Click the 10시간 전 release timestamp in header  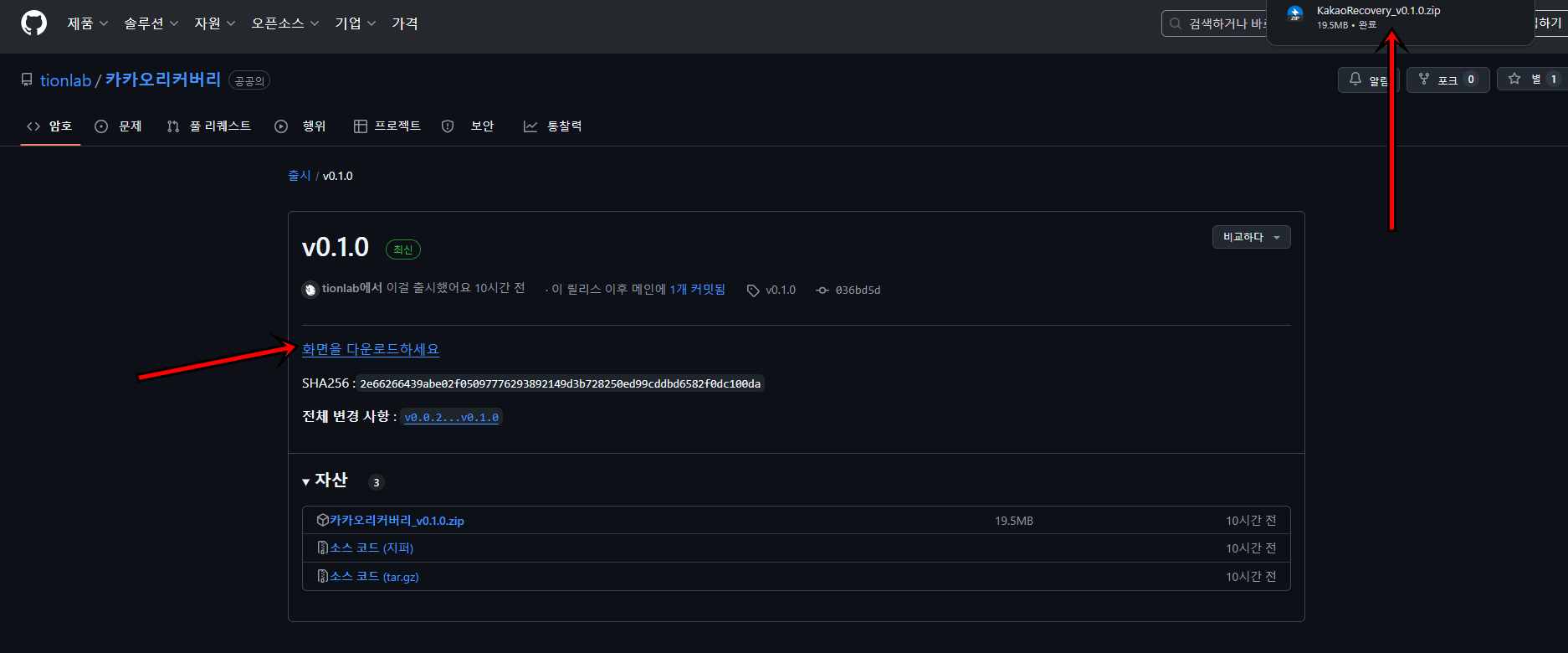click(x=500, y=288)
